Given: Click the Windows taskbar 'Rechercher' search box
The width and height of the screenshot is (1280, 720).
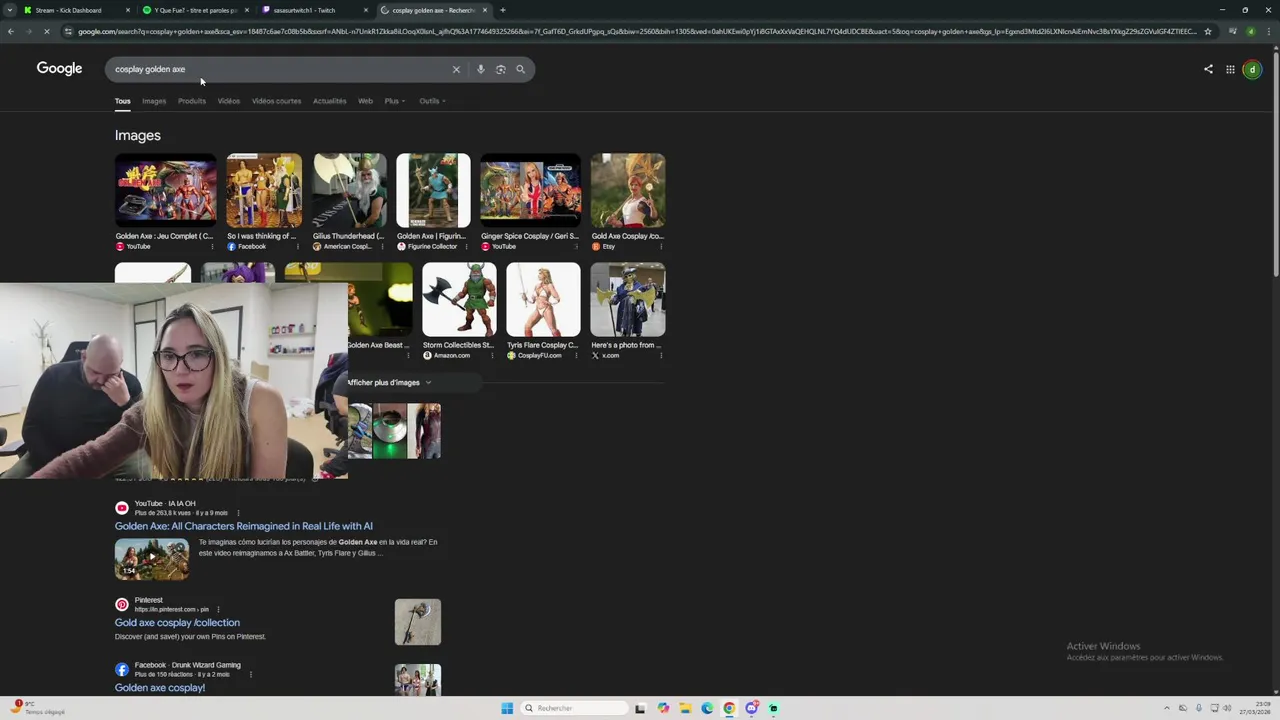Looking at the screenshot, I should [x=572, y=708].
